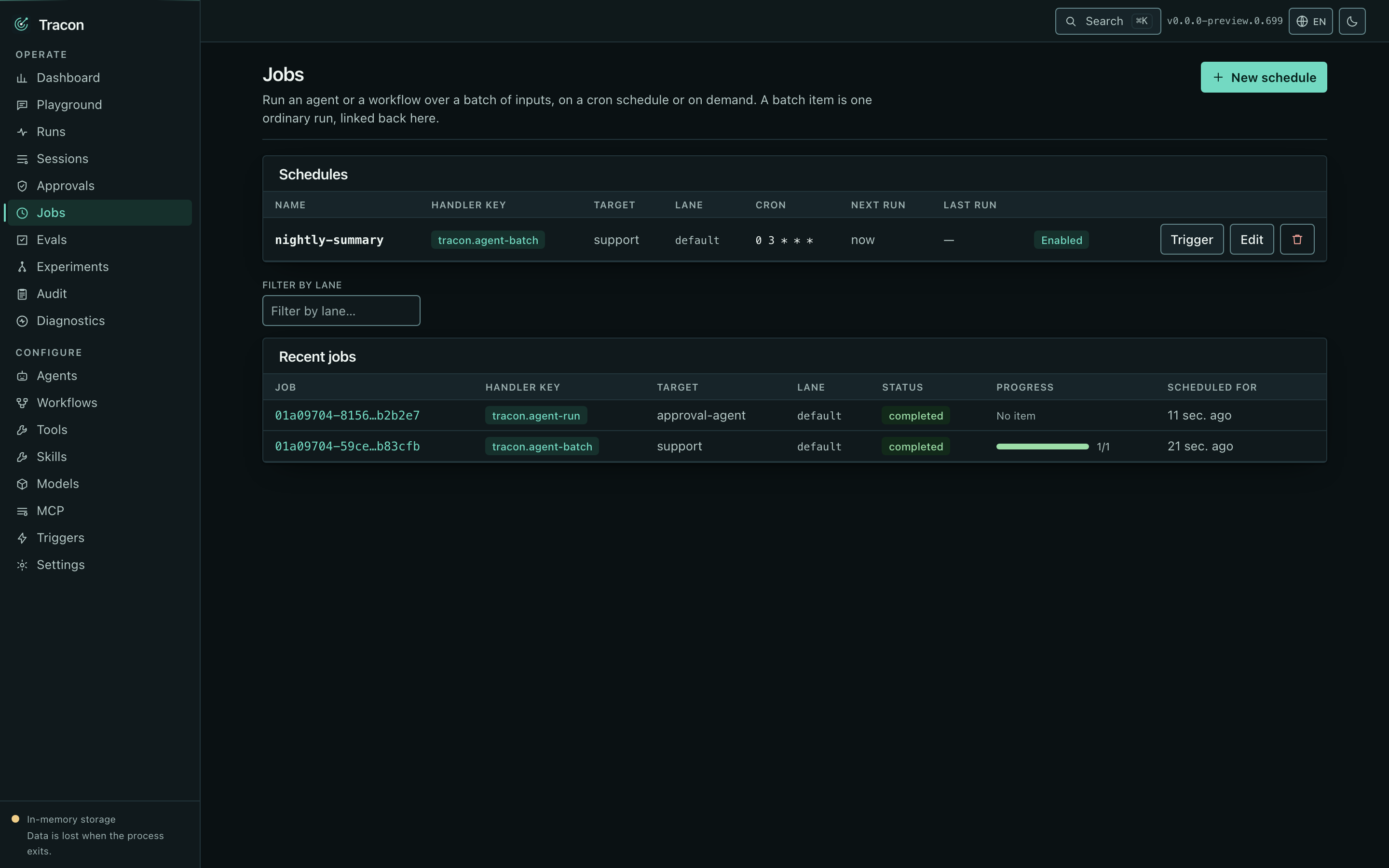
Task: Click the tracon.agent-run handler tag
Action: coord(535,416)
